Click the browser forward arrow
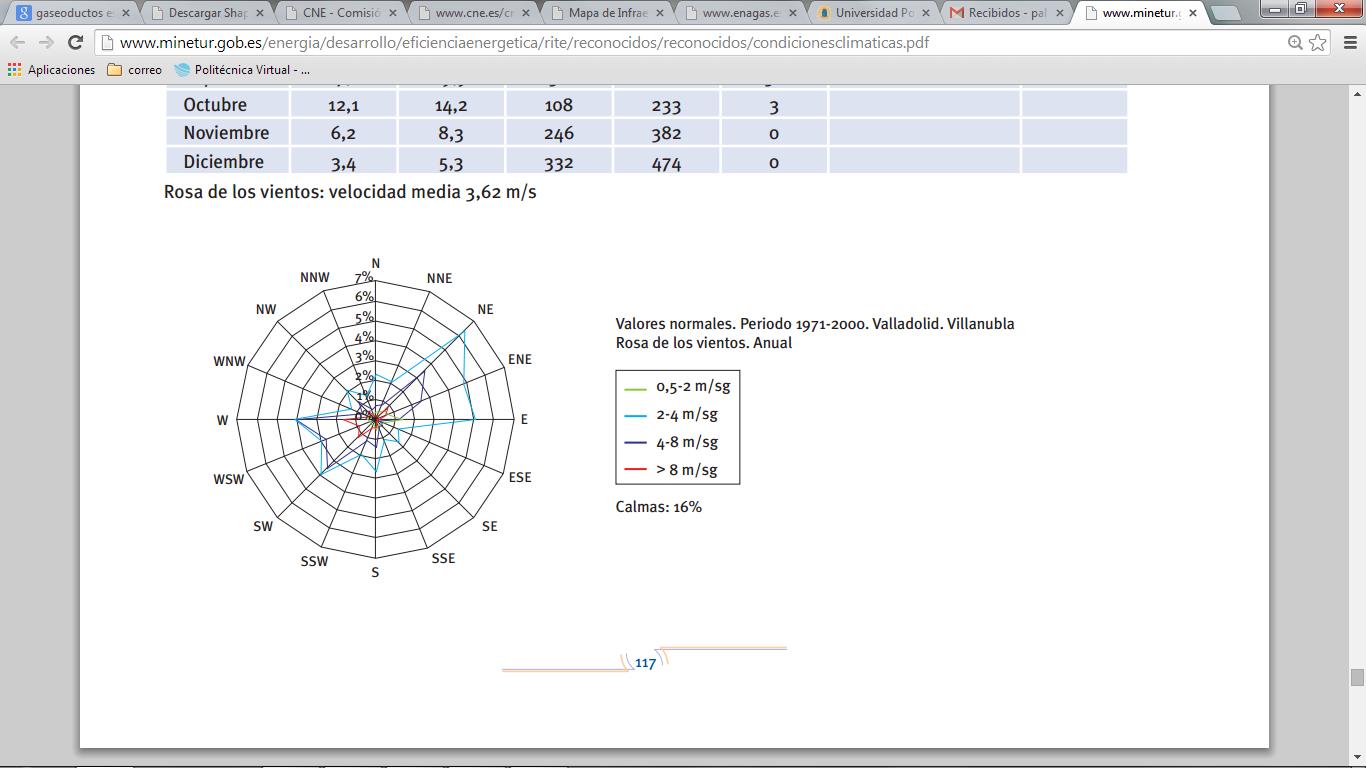Image resolution: width=1366 pixels, height=768 pixels. pos(46,43)
